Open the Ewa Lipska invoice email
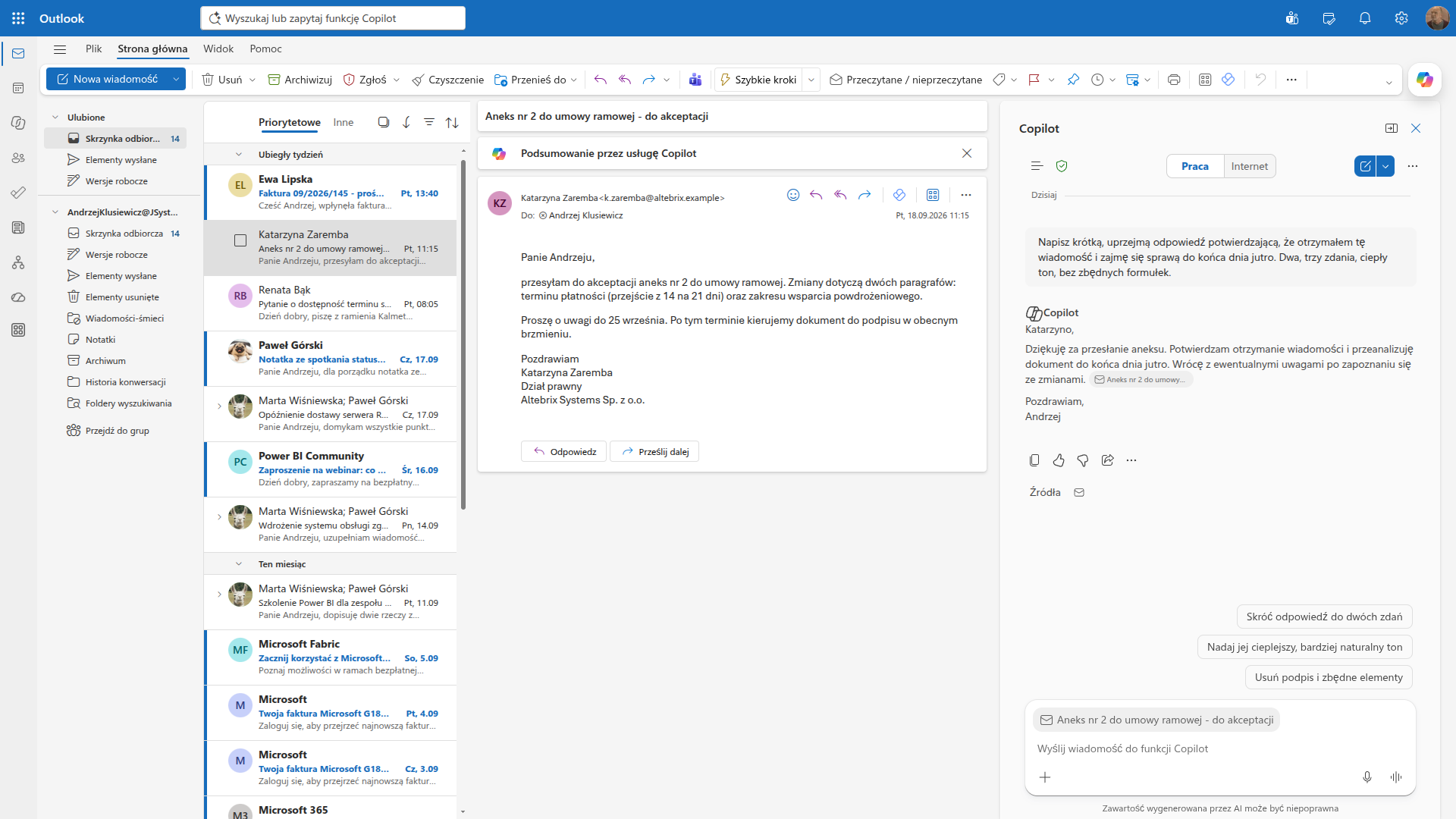 click(331, 193)
